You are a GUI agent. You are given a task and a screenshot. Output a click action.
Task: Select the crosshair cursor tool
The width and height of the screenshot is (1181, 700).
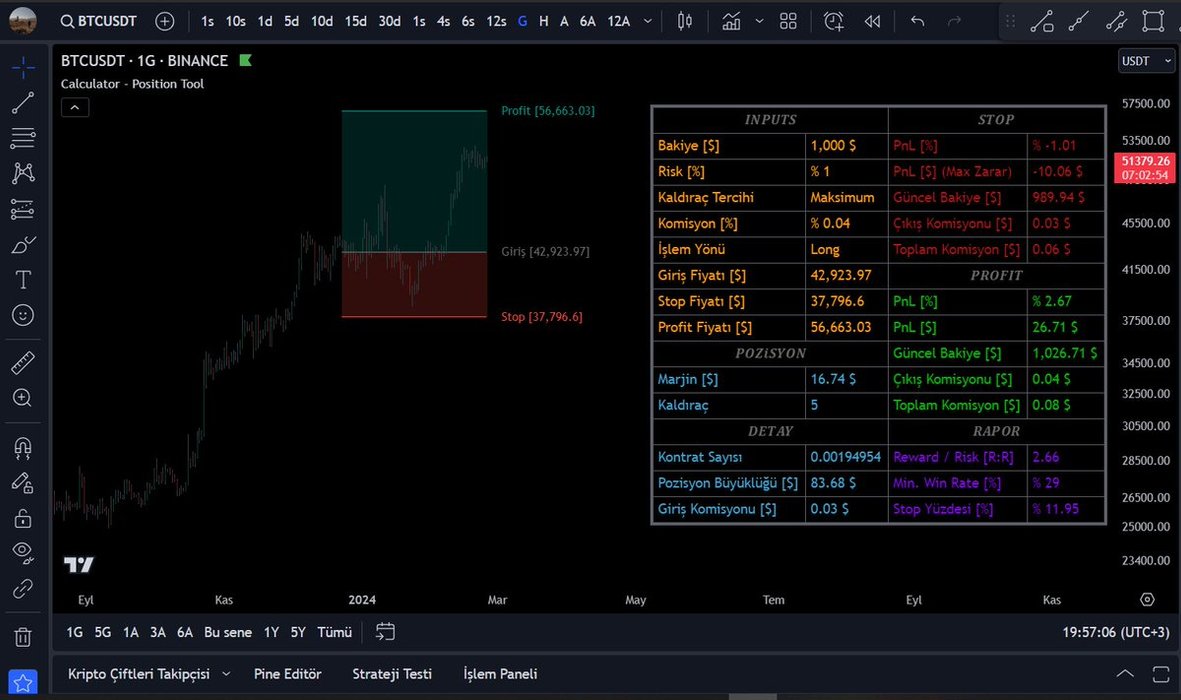click(23, 68)
